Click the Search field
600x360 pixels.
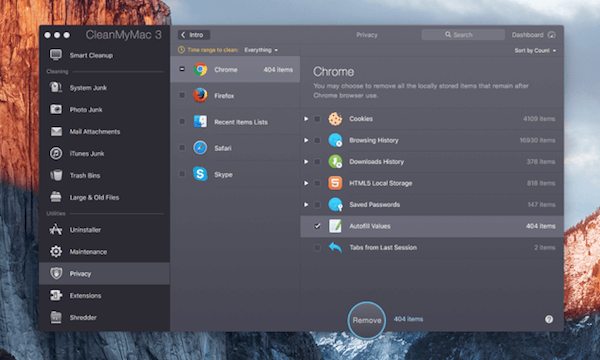pyautogui.click(x=463, y=35)
